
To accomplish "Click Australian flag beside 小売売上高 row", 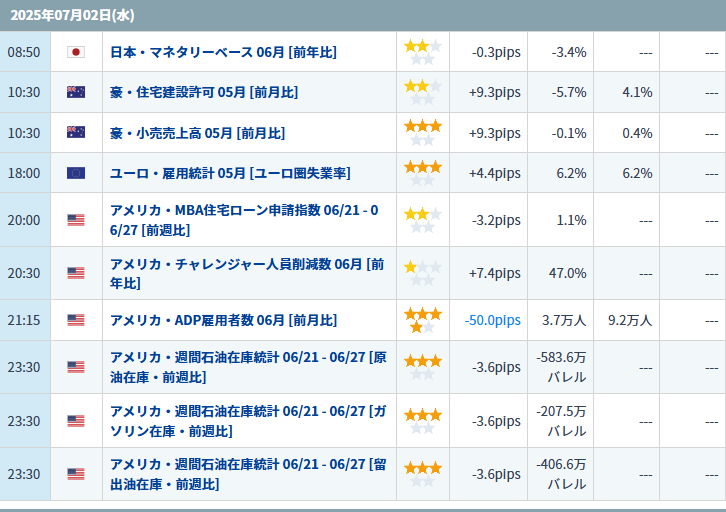I will pyautogui.click(x=76, y=133).
